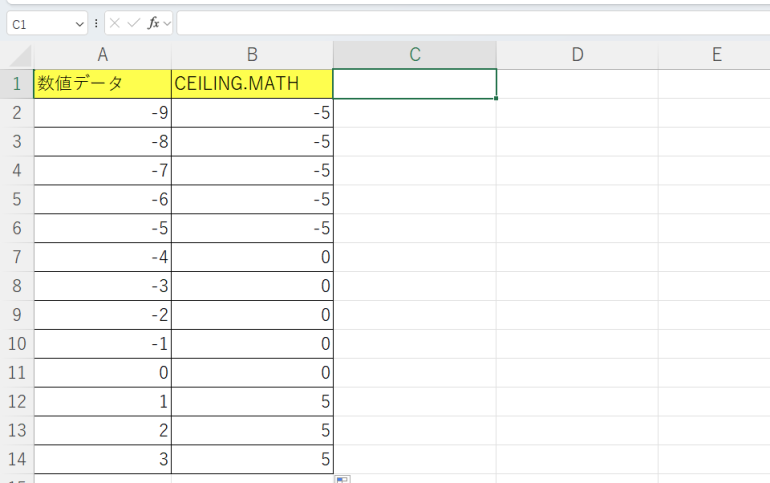This screenshot has width=770, height=483.
Task: Click the Name Box showing C1
Action: (40, 22)
